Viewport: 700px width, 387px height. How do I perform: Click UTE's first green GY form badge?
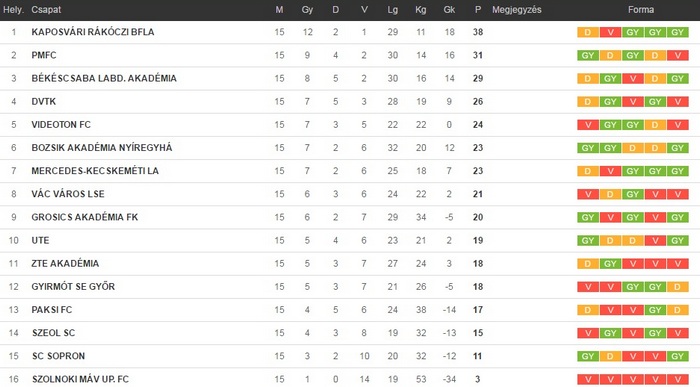coord(588,241)
